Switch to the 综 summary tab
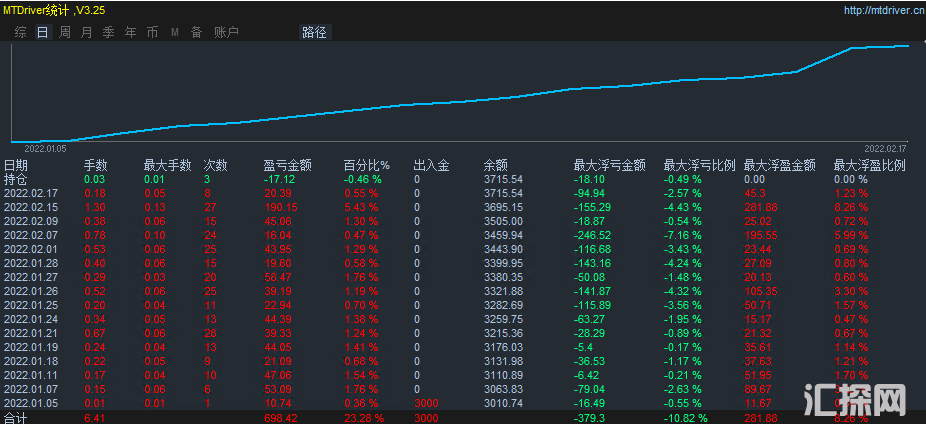The height and width of the screenshot is (424, 926). click(21, 32)
